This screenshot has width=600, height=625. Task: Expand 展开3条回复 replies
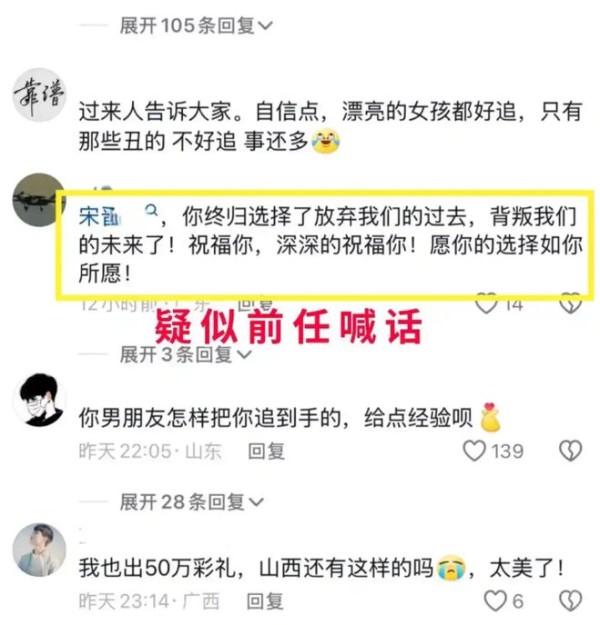186,354
